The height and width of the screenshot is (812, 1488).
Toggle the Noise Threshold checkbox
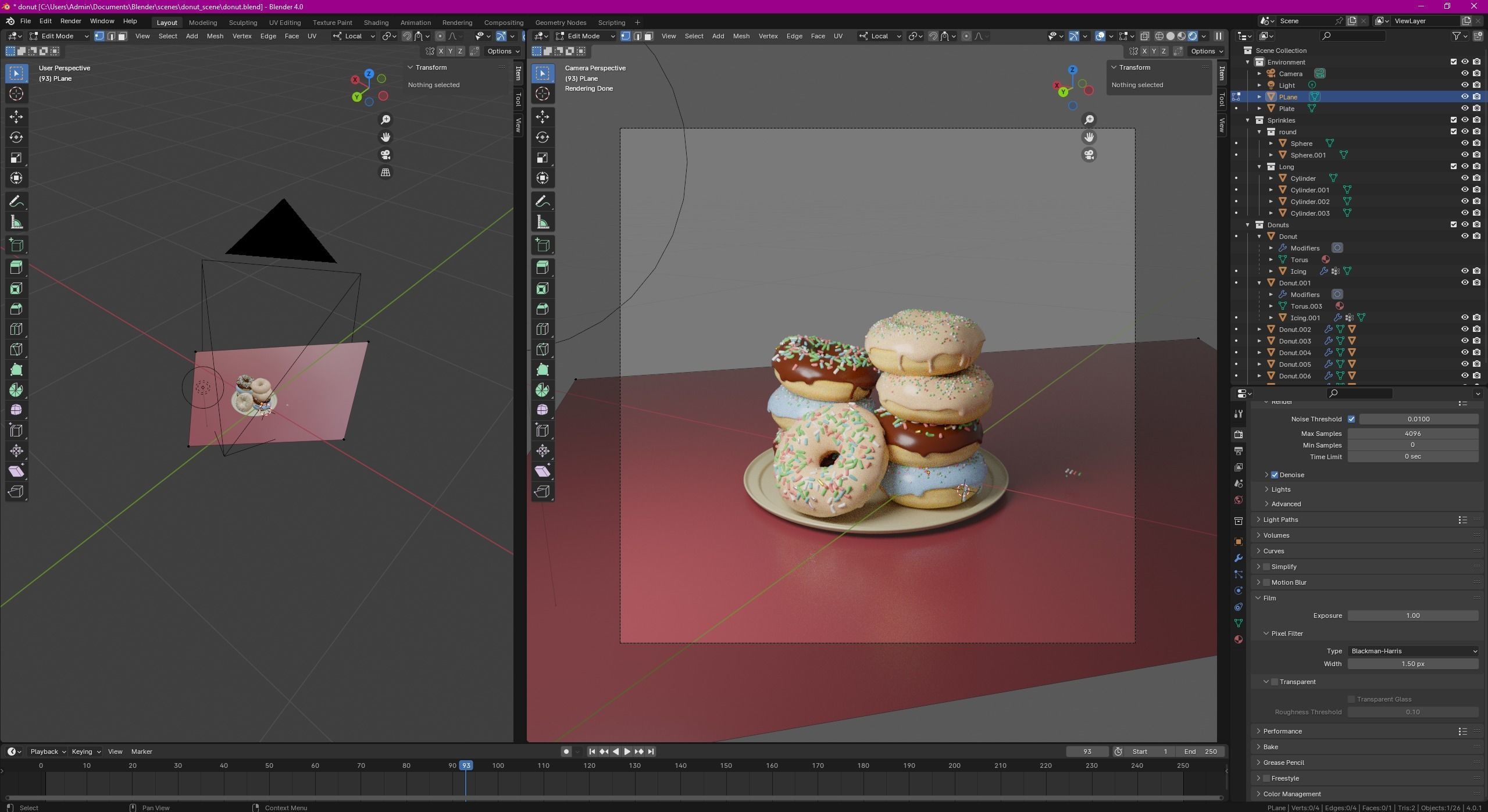pyautogui.click(x=1351, y=419)
